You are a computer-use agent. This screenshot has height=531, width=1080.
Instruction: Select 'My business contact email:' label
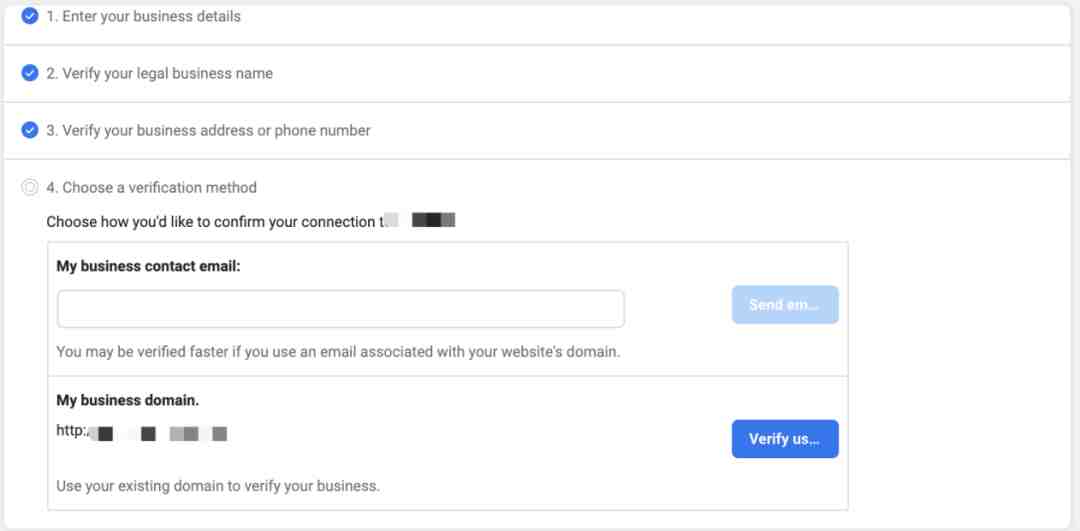pyautogui.click(x=148, y=267)
